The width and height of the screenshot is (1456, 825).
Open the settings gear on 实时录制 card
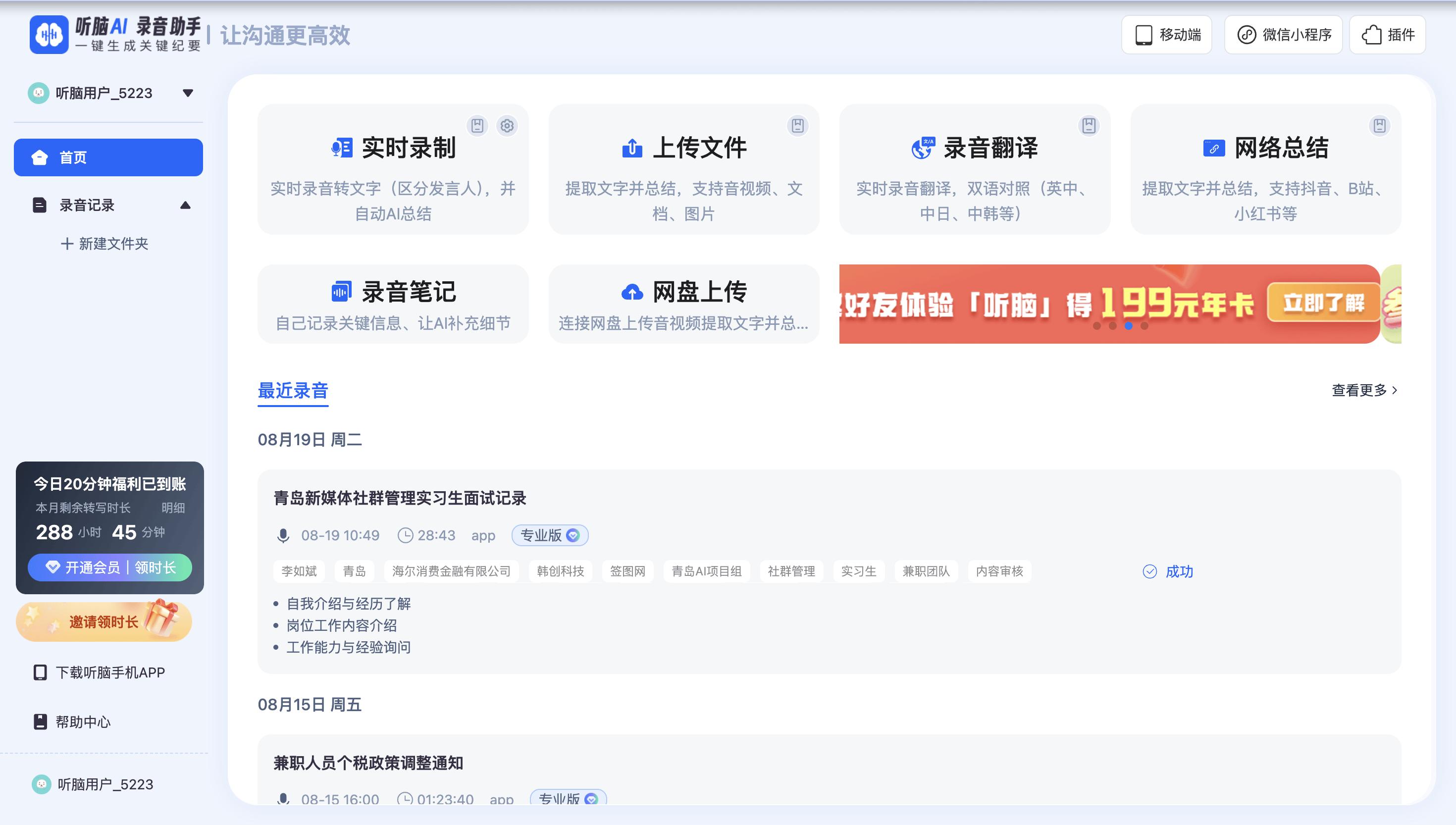coord(507,126)
